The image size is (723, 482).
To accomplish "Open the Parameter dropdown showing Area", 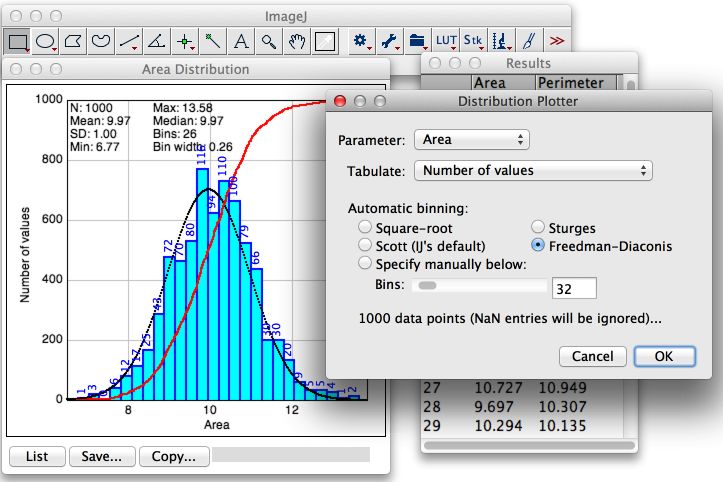I will coord(472,139).
